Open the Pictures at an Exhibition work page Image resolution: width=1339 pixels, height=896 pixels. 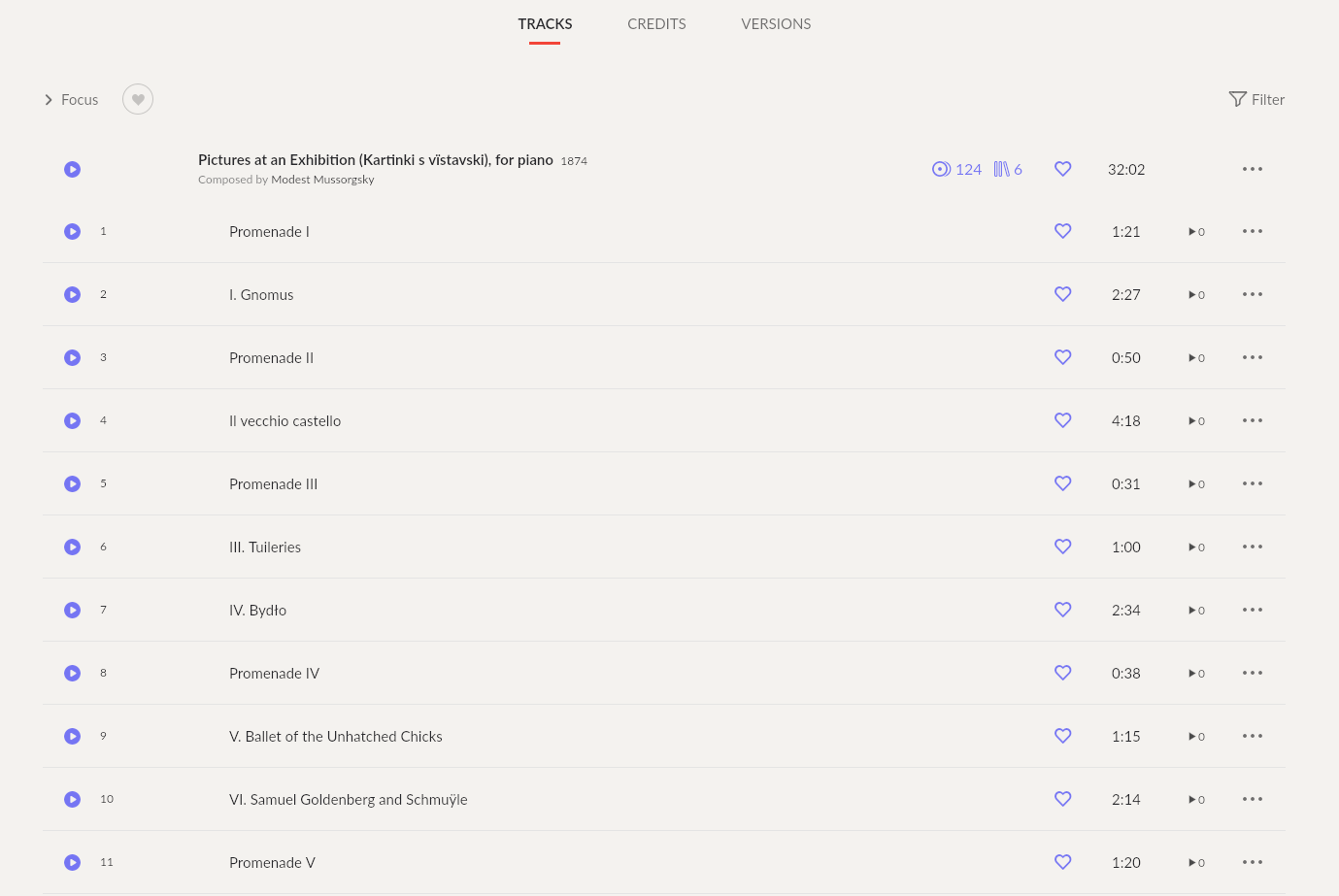click(x=376, y=159)
